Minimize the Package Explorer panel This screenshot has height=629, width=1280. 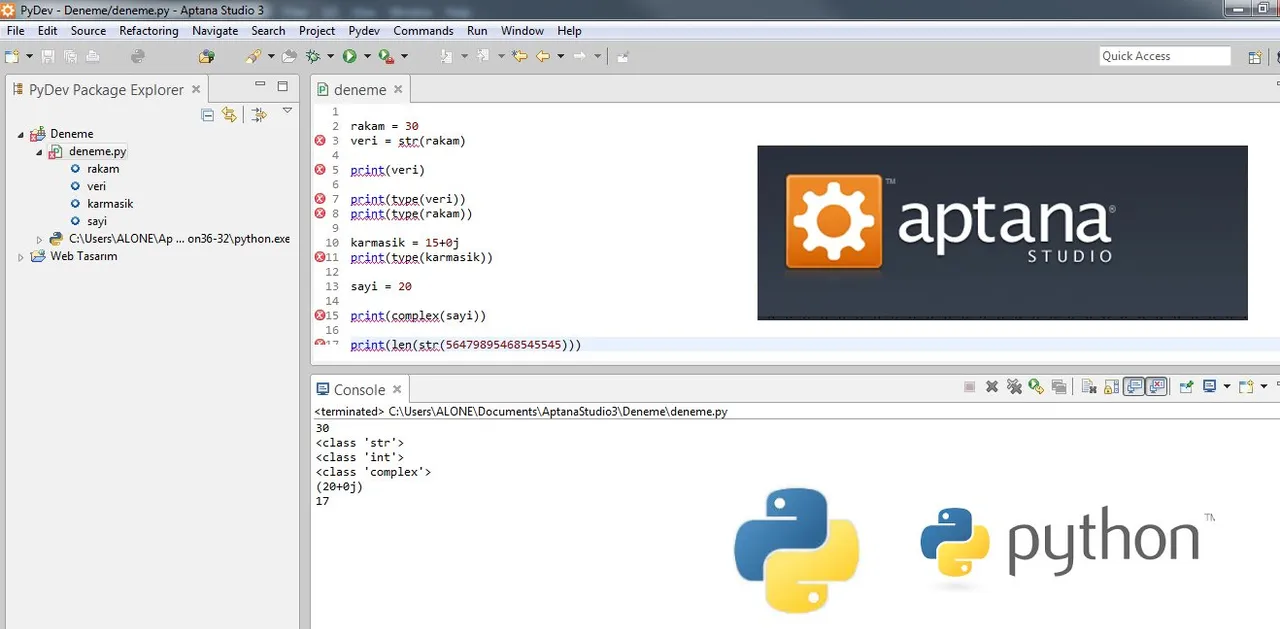(x=260, y=85)
